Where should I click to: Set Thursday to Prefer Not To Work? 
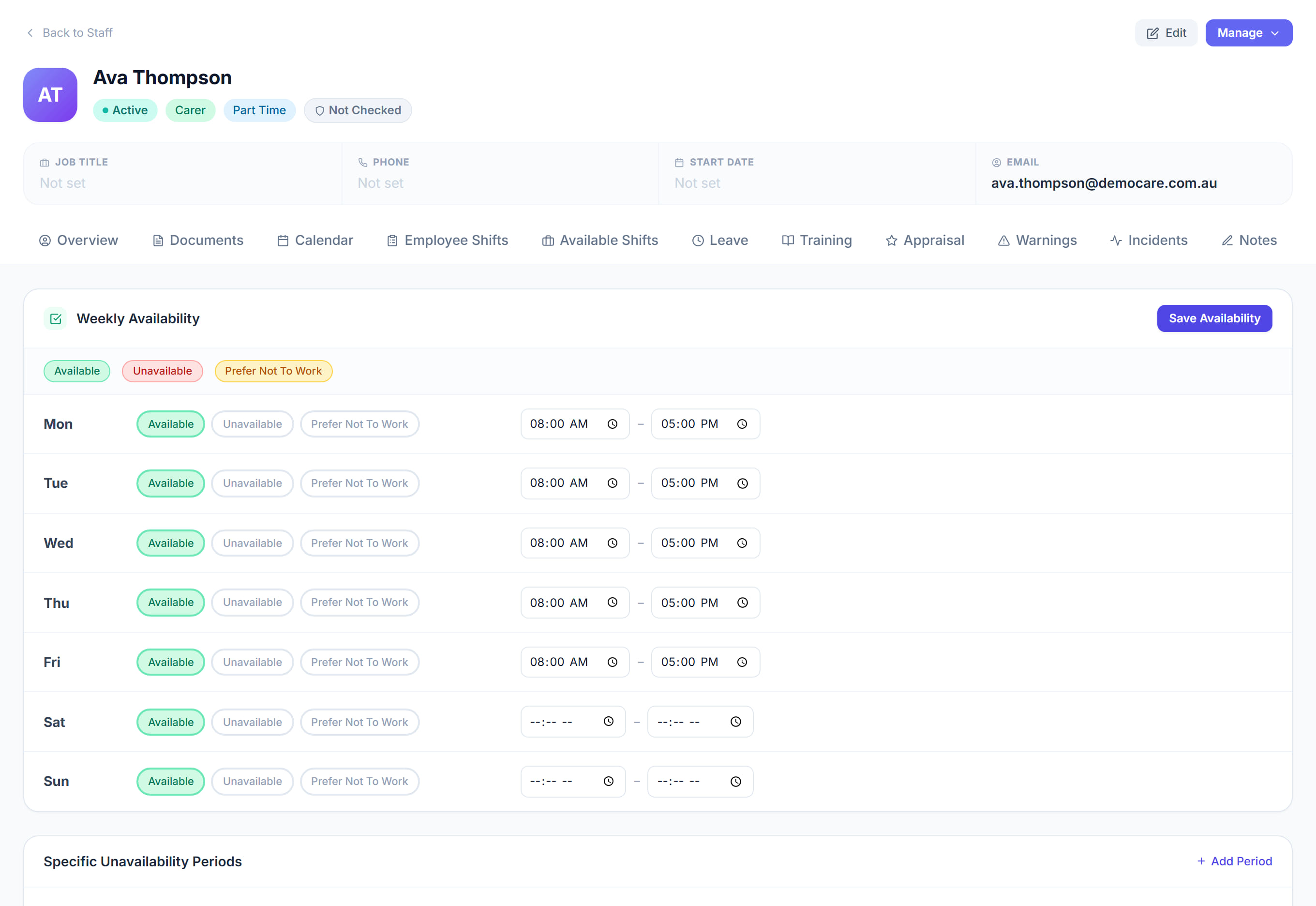(359, 602)
